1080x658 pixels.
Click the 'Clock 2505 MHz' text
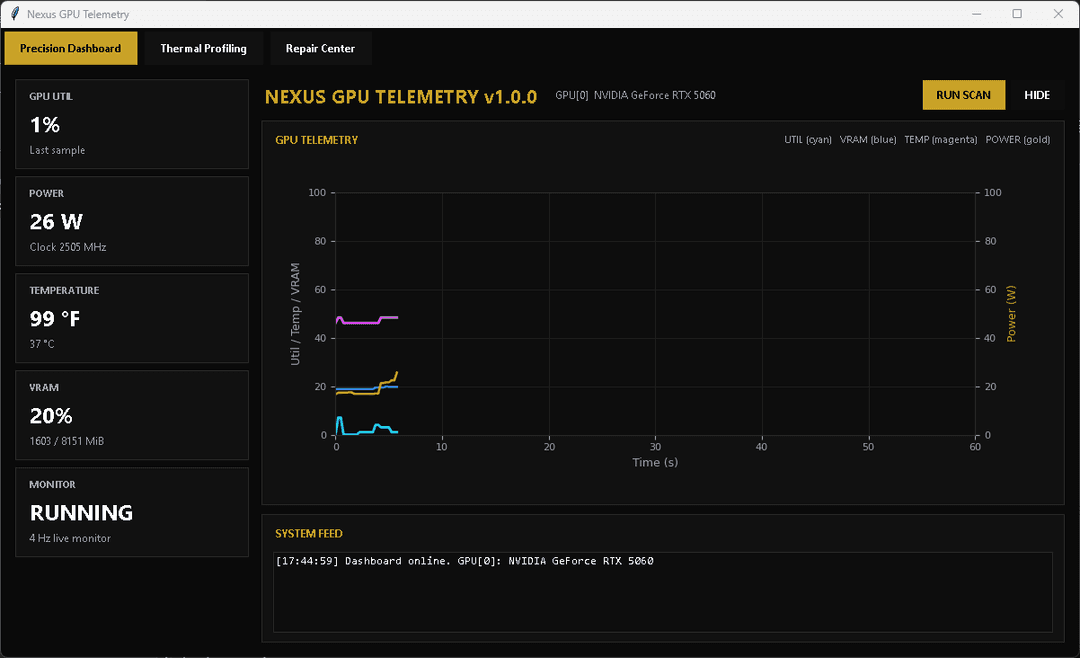point(68,247)
